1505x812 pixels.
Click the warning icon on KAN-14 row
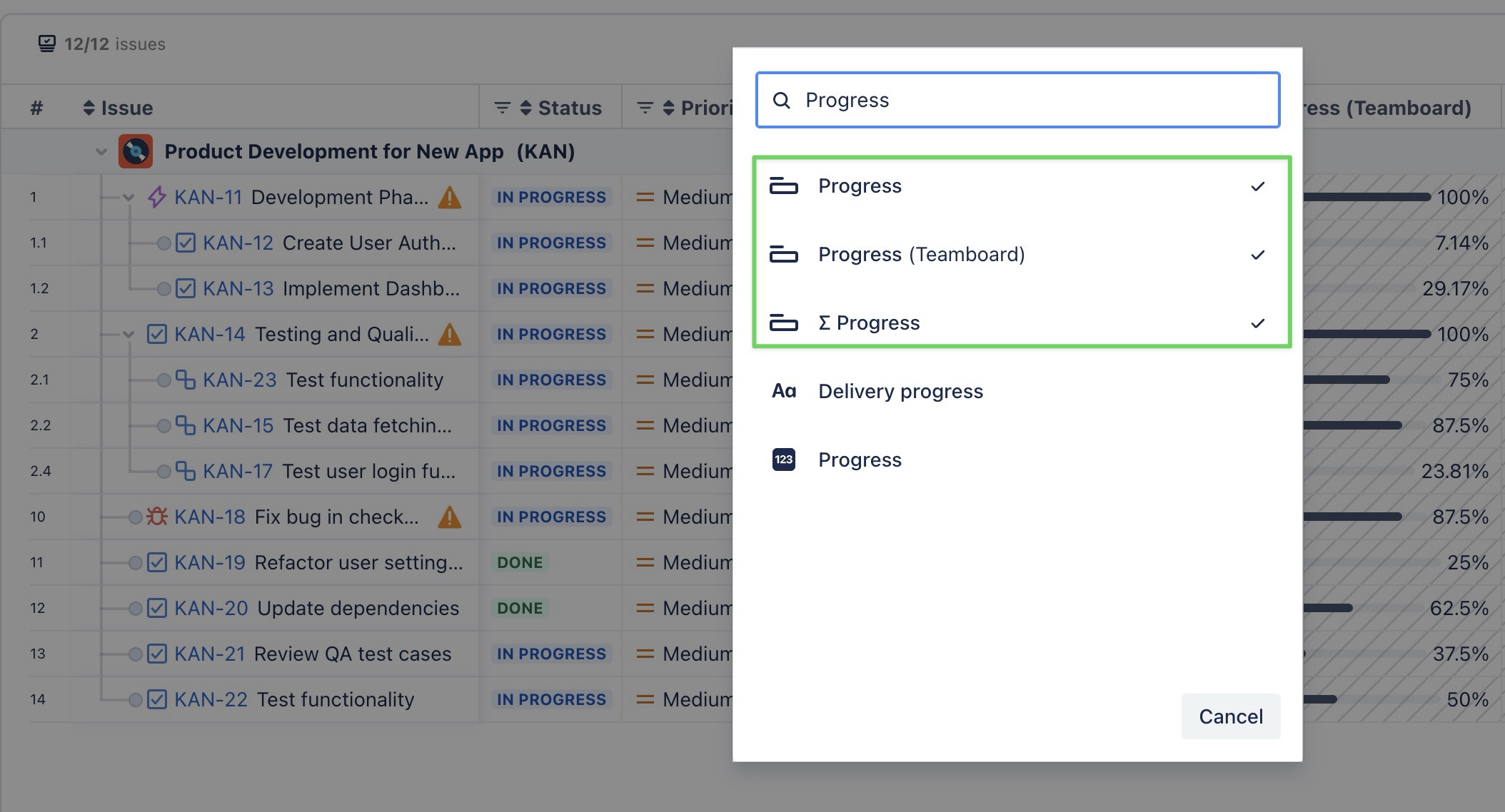(x=449, y=334)
